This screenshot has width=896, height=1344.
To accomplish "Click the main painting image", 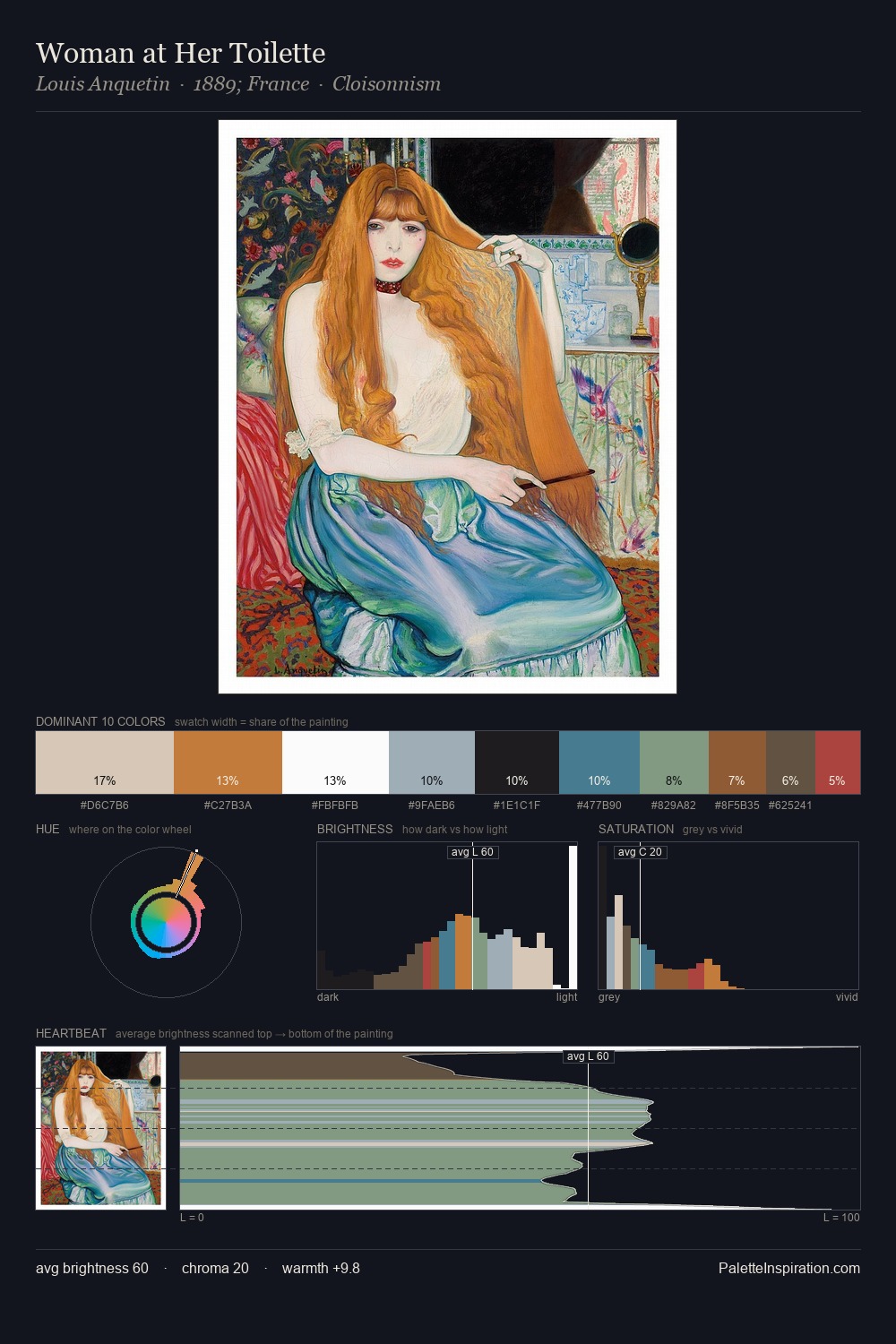I will (x=447, y=407).
